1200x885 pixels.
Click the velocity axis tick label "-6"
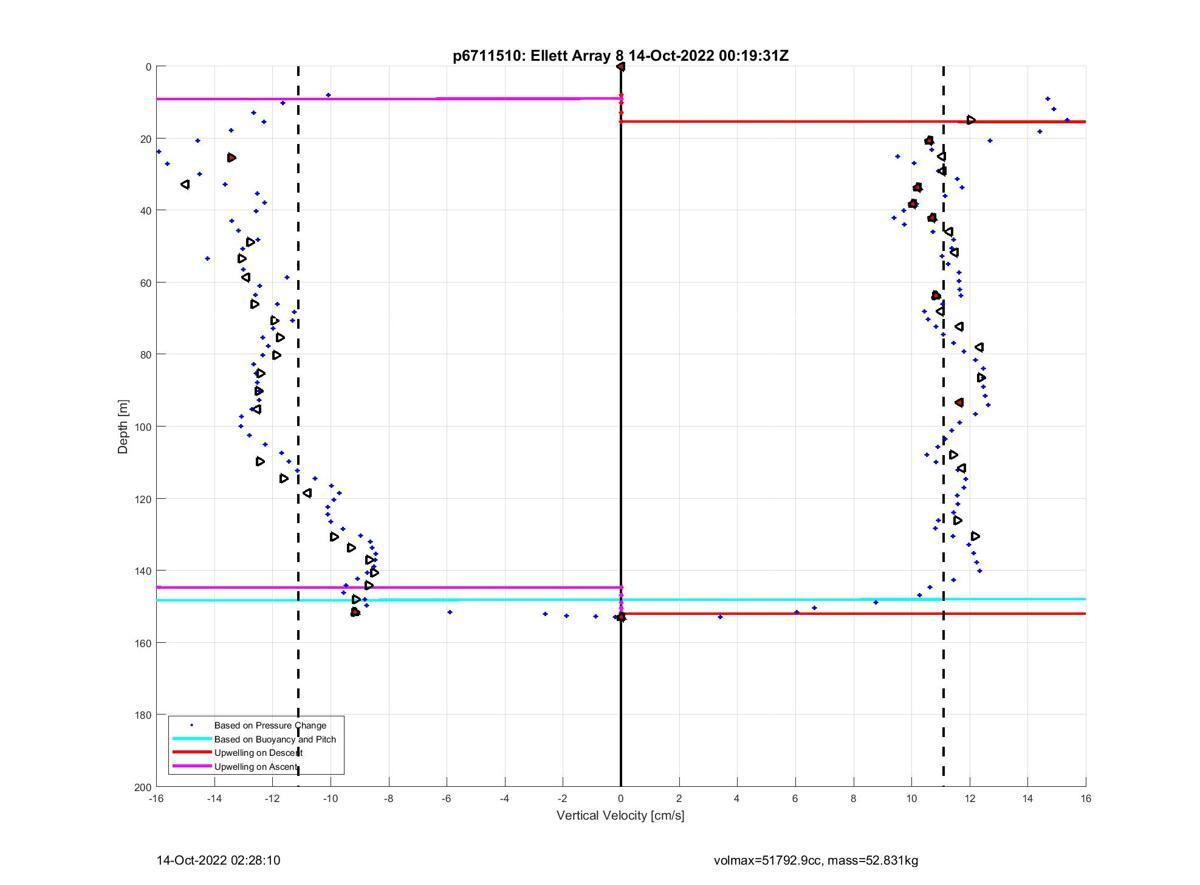pyautogui.click(x=446, y=799)
